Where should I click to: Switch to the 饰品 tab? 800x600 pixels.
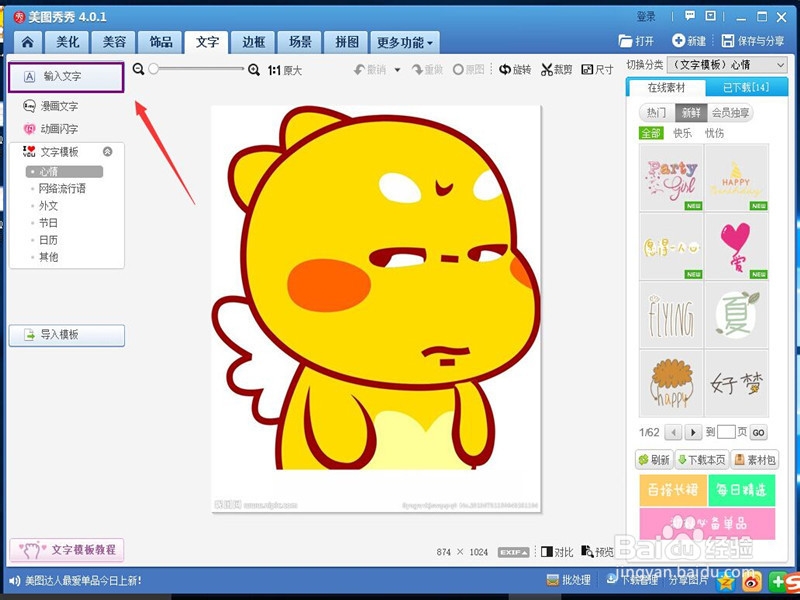(161, 42)
